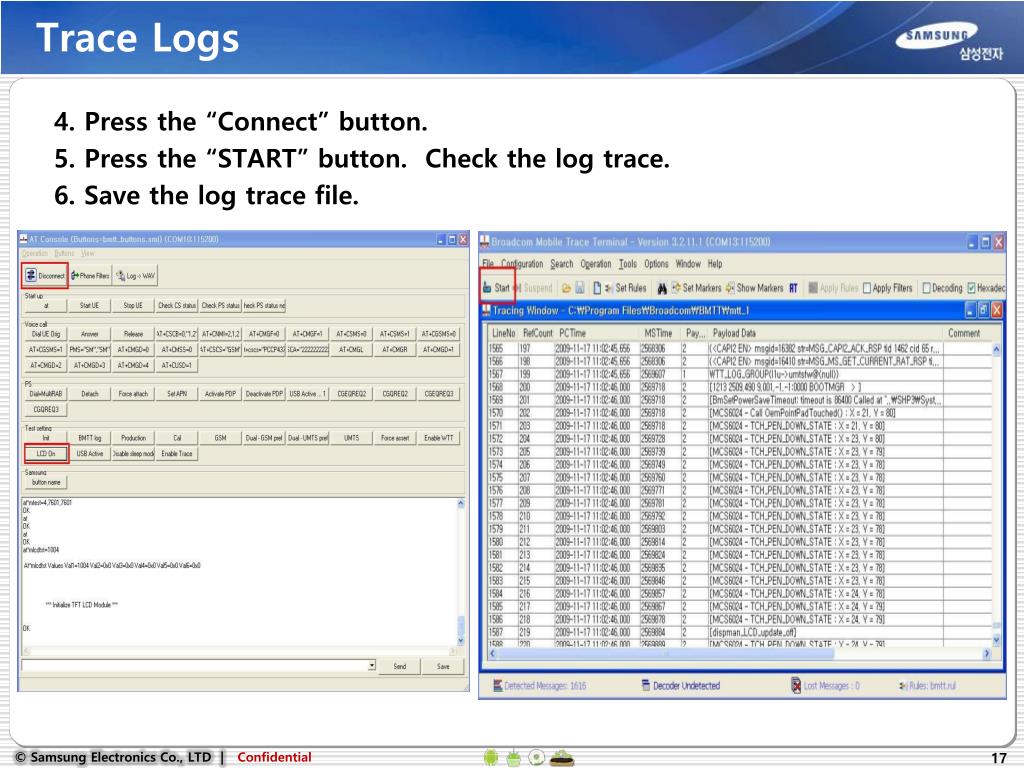The height and width of the screenshot is (768, 1024).
Task: Click the Dial UE Orig button
Action: (46, 334)
